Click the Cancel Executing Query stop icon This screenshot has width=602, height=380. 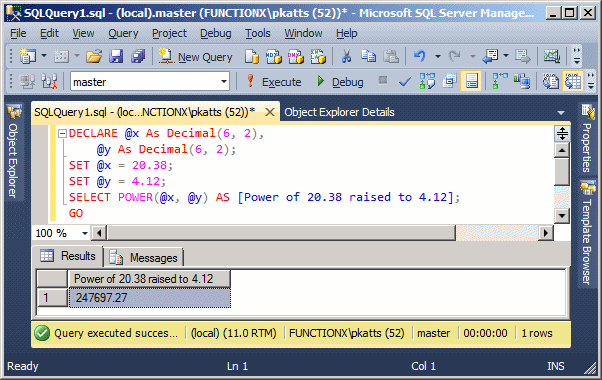pos(382,80)
